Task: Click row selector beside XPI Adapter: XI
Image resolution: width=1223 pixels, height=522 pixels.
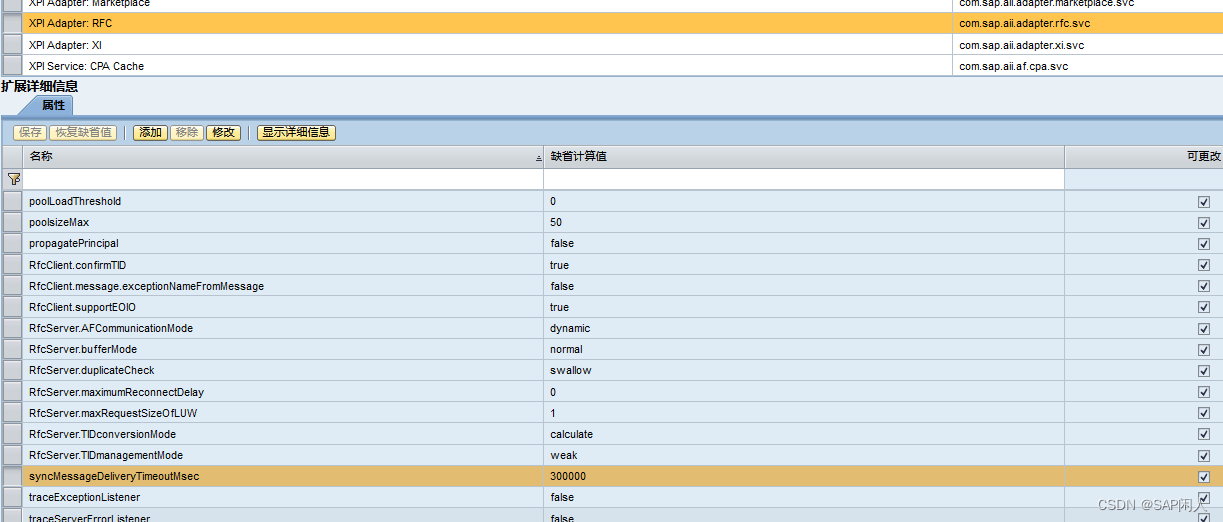Action: point(12,45)
